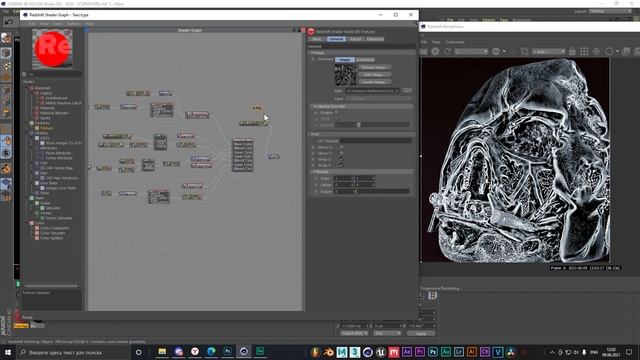Viewport: 640px width, 360px height.
Task: Click the browse button next to Path field
Action: pos(407,91)
